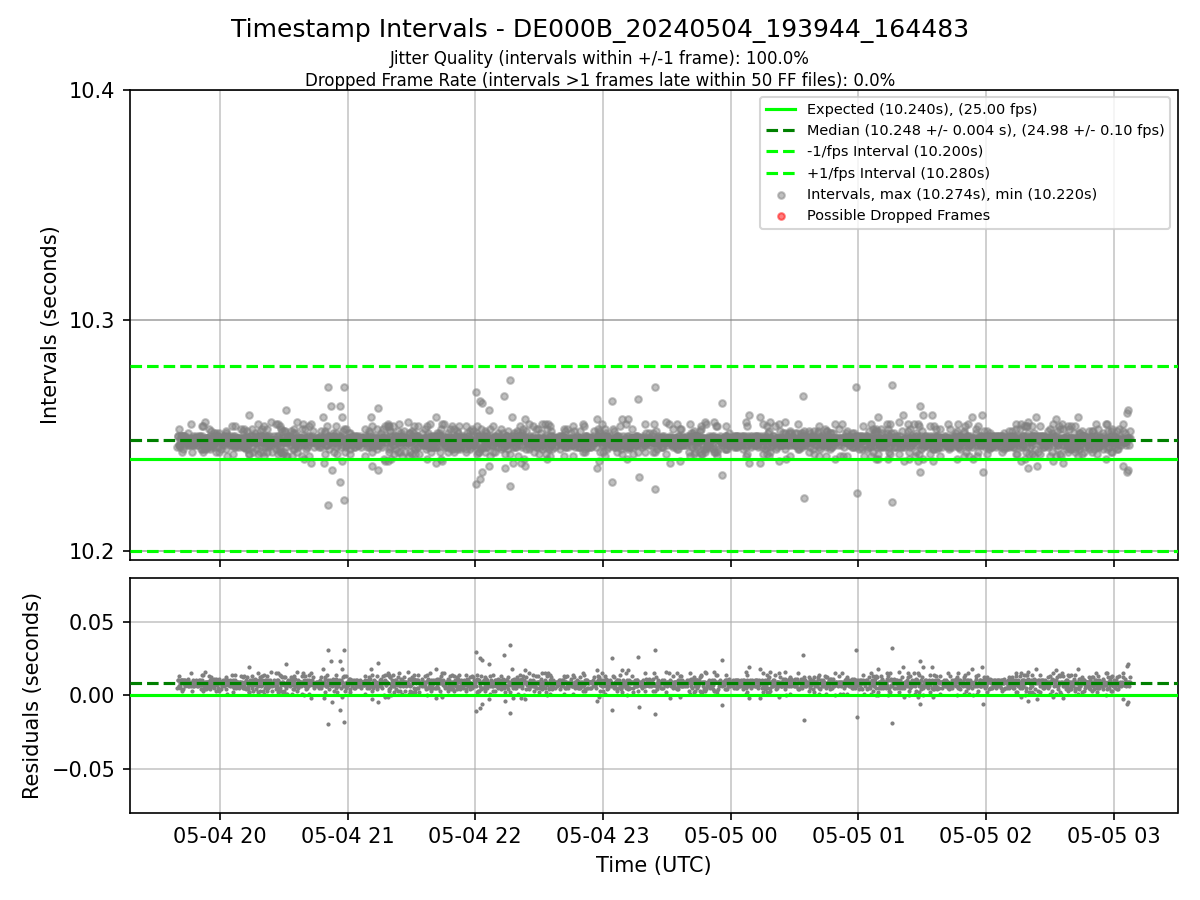Image resolution: width=1200 pixels, height=900 pixels.
Task: Click the 'Dropped Frame Rate' subtitle line
Action: coord(600,80)
